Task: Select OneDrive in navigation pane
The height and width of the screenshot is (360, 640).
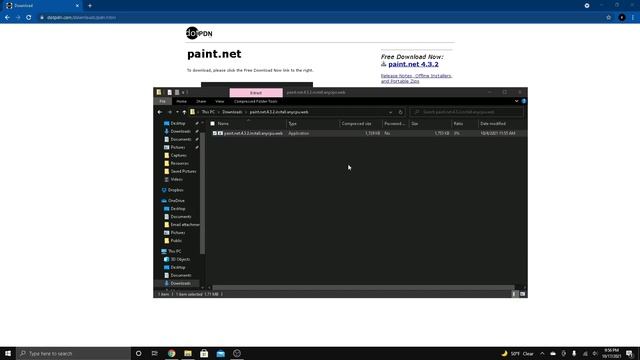Action: tap(176, 200)
